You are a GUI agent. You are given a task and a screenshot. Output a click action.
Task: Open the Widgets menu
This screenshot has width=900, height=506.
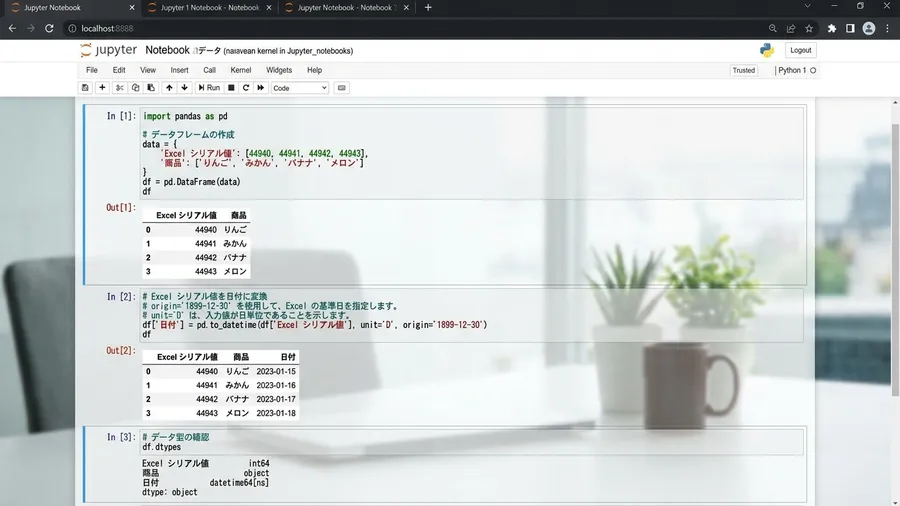(279, 70)
